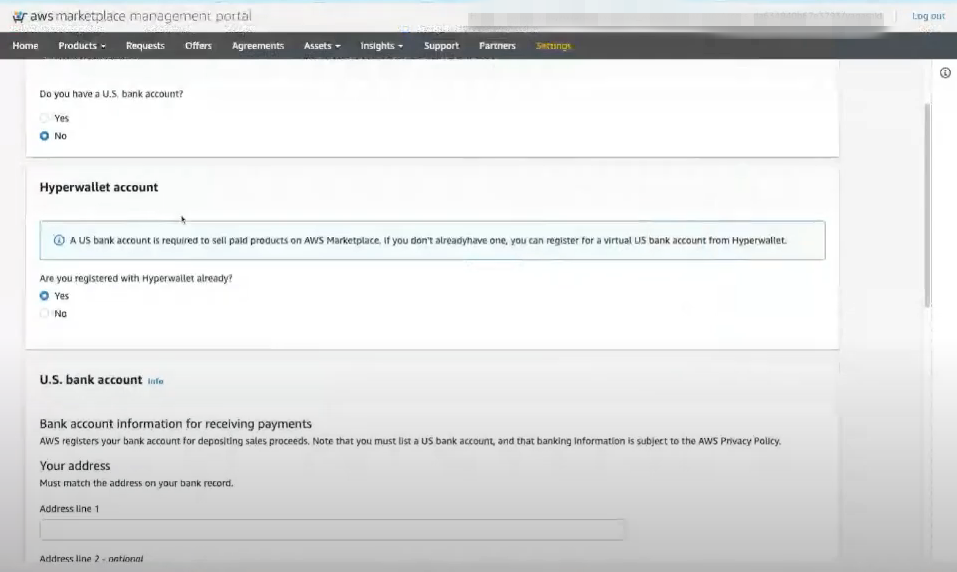Open the info panel icon on right edge
Viewport: 957px width, 572px height.
tap(945, 73)
